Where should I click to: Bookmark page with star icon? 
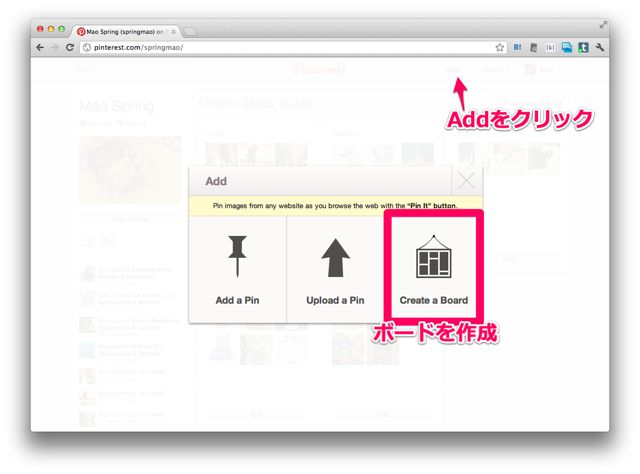[x=500, y=47]
